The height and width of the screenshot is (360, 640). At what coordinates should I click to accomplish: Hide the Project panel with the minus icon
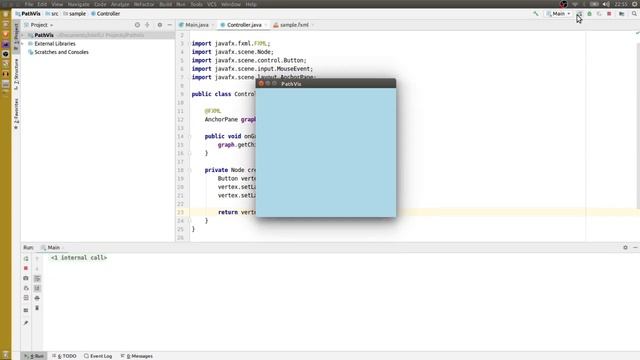[x=170, y=25]
